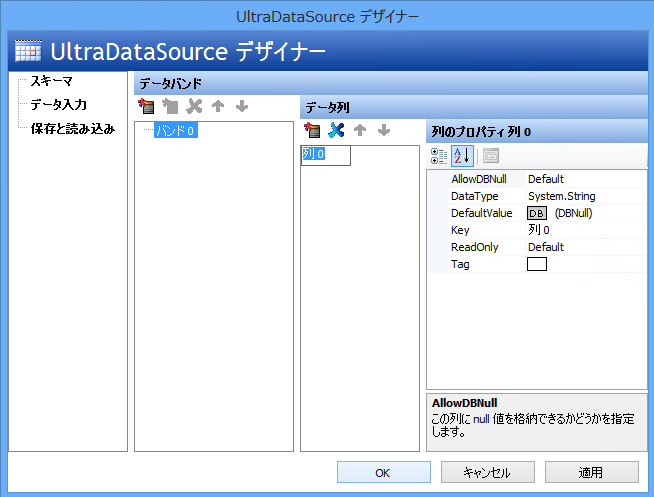The image size is (654, 497).
Task: Select データ入力 in the left tree
Action: click(x=58, y=105)
